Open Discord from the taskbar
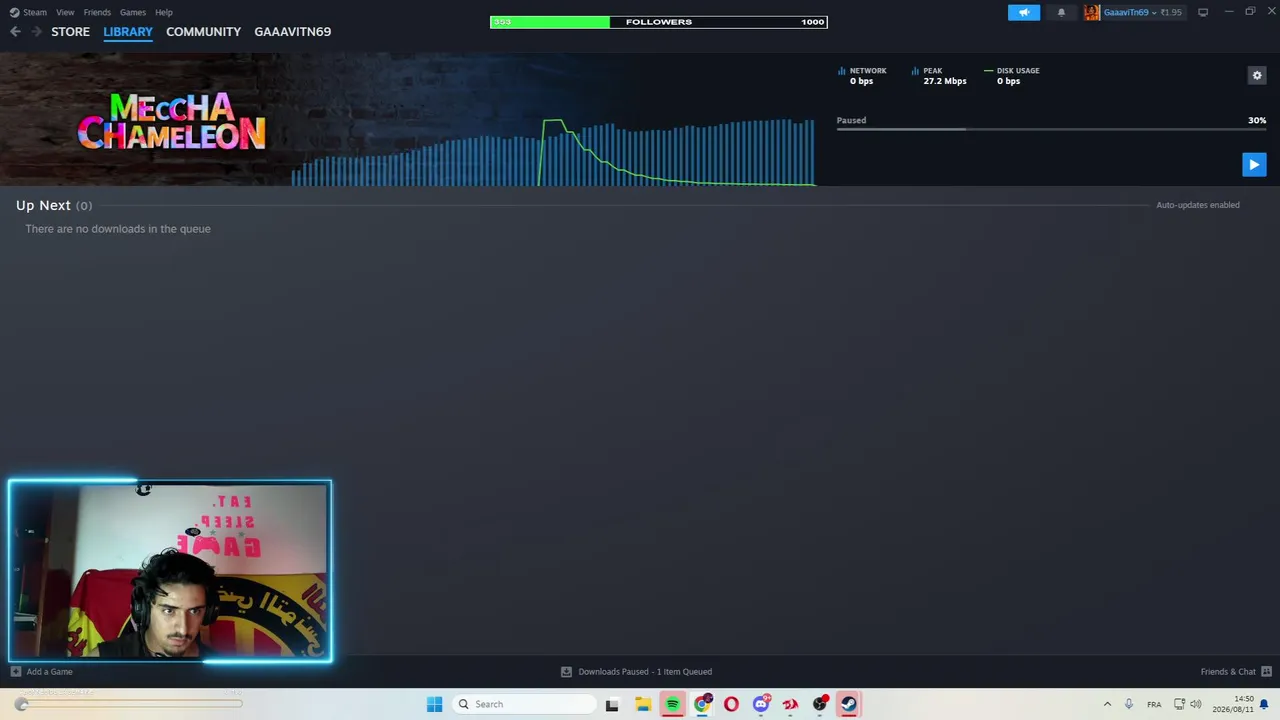The width and height of the screenshot is (1280, 720). click(x=761, y=704)
